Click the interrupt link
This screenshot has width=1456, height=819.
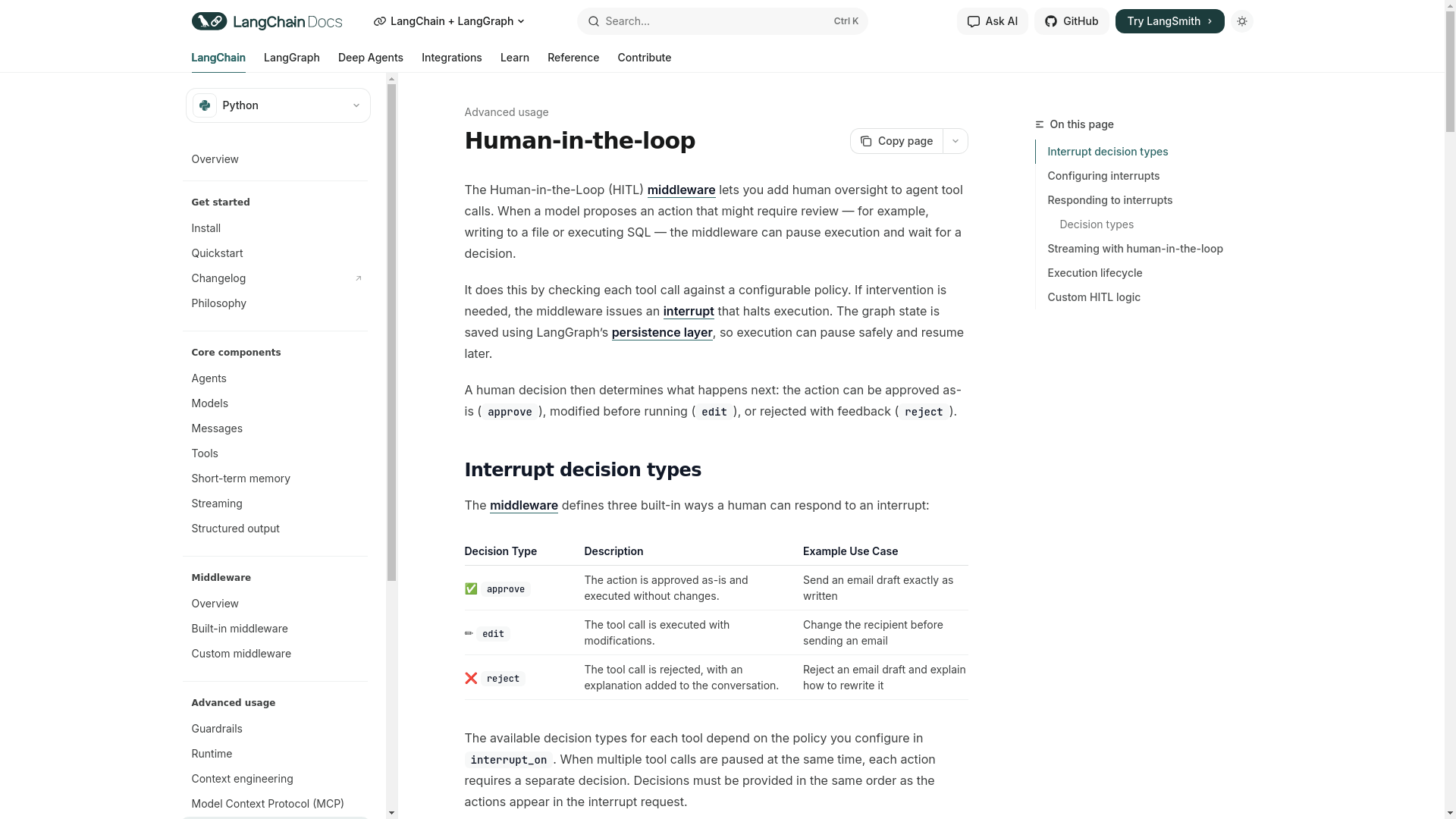pos(689,312)
